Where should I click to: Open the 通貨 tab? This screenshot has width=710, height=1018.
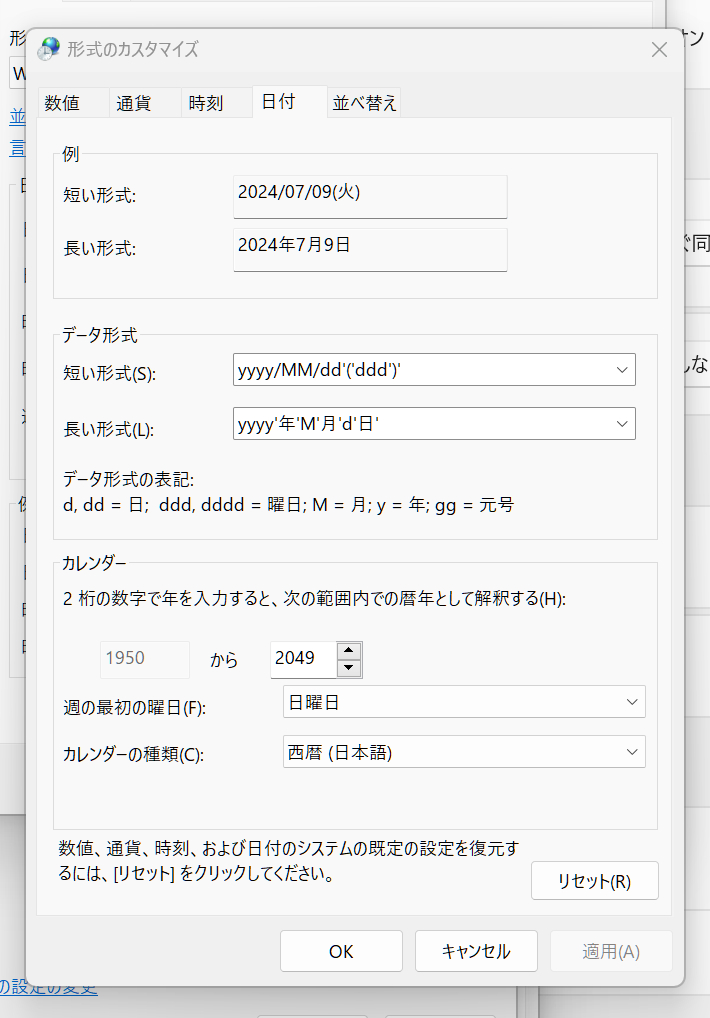pos(133,103)
